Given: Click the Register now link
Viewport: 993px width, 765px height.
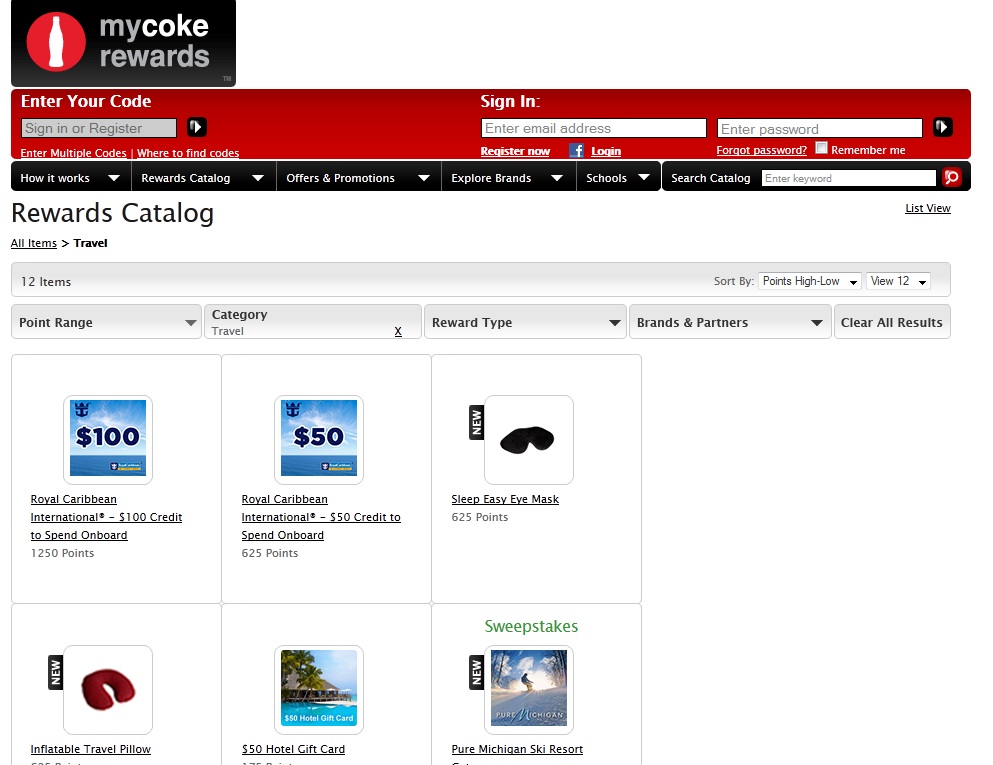Looking at the screenshot, I should 515,150.
